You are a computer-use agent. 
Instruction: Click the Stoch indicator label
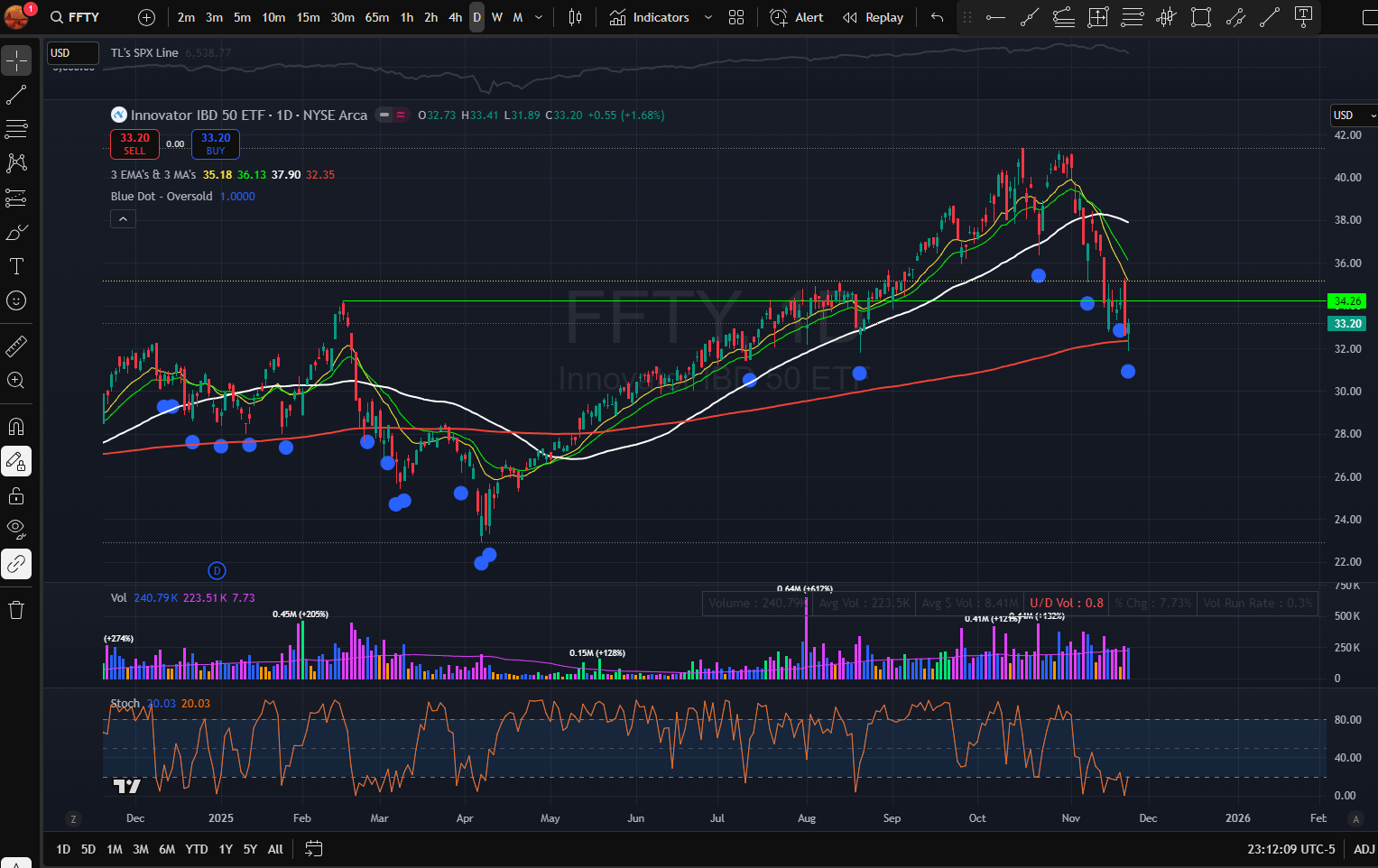tap(125, 704)
